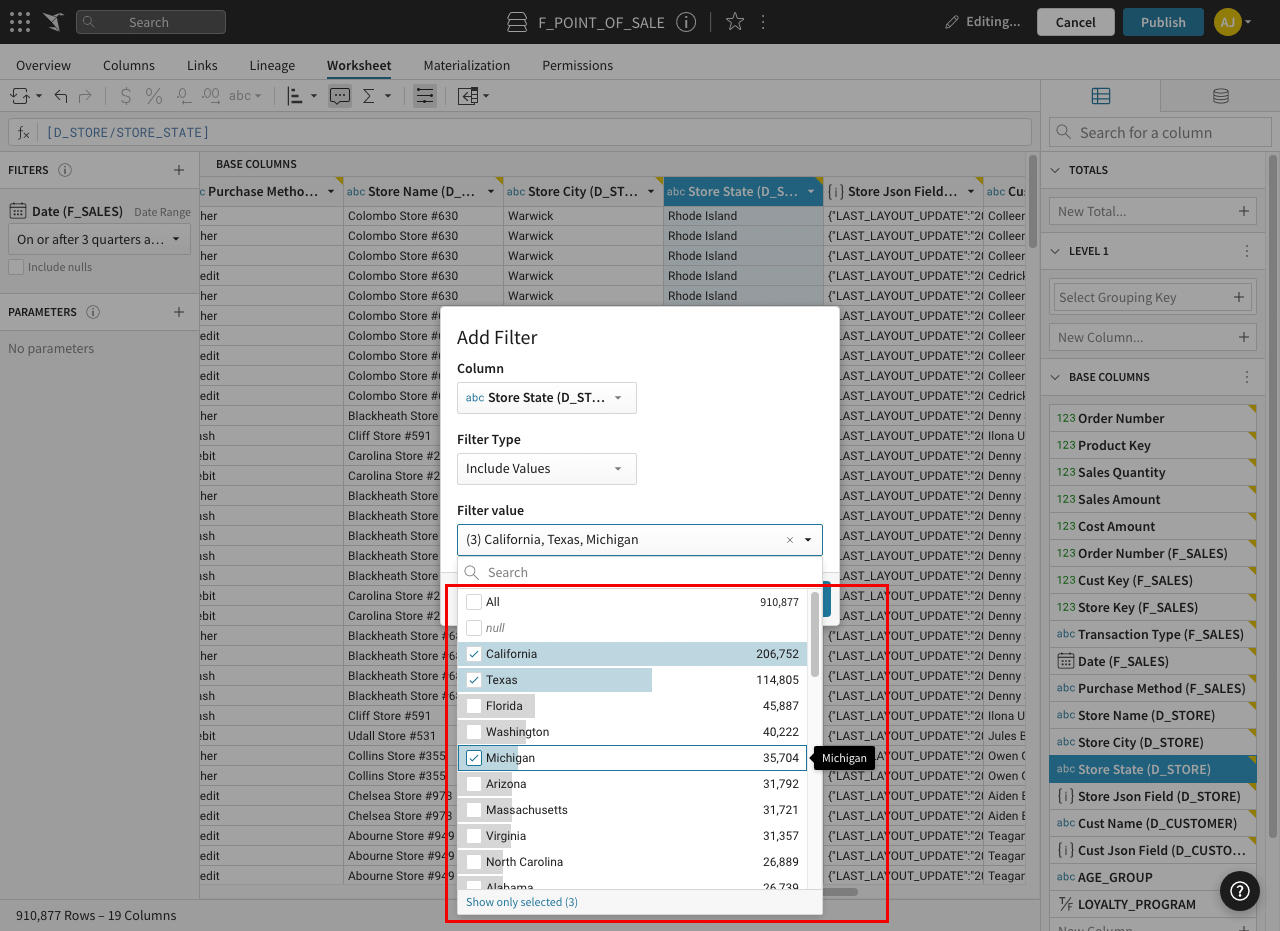Select All values checkbox
The width and height of the screenshot is (1280, 931).
coord(474,602)
